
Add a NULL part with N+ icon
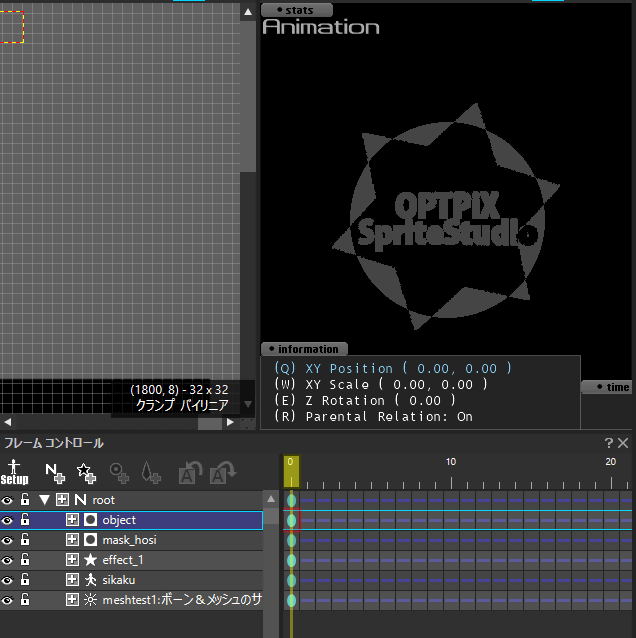(x=55, y=473)
